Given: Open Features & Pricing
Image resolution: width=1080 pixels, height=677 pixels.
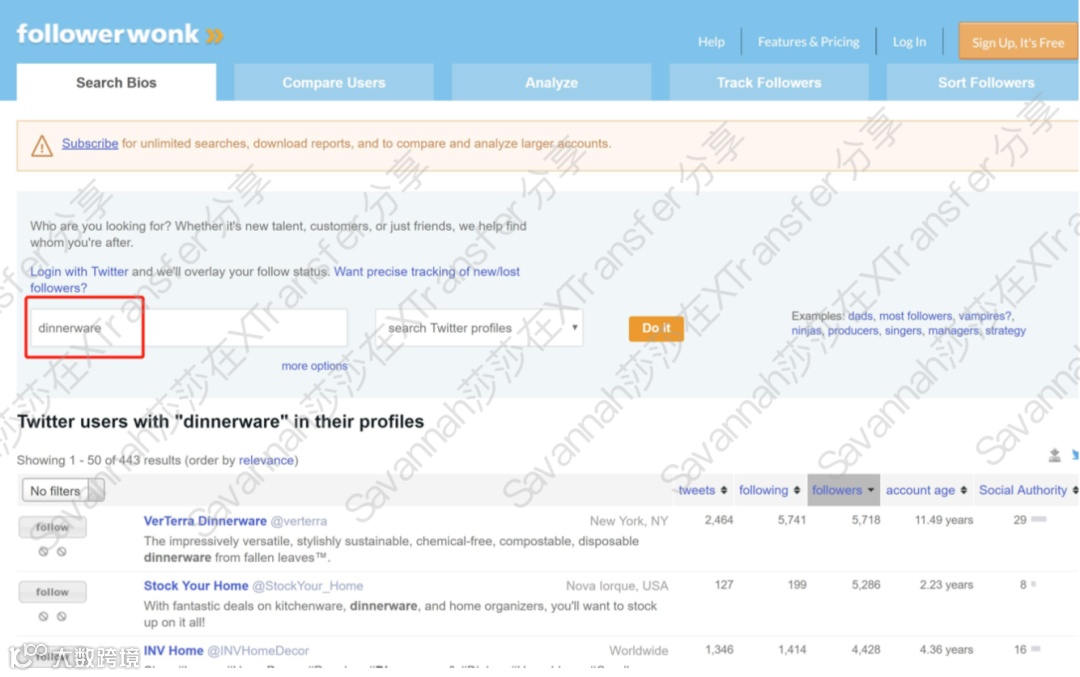Looking at the screenshot, I should click(809, 42).
